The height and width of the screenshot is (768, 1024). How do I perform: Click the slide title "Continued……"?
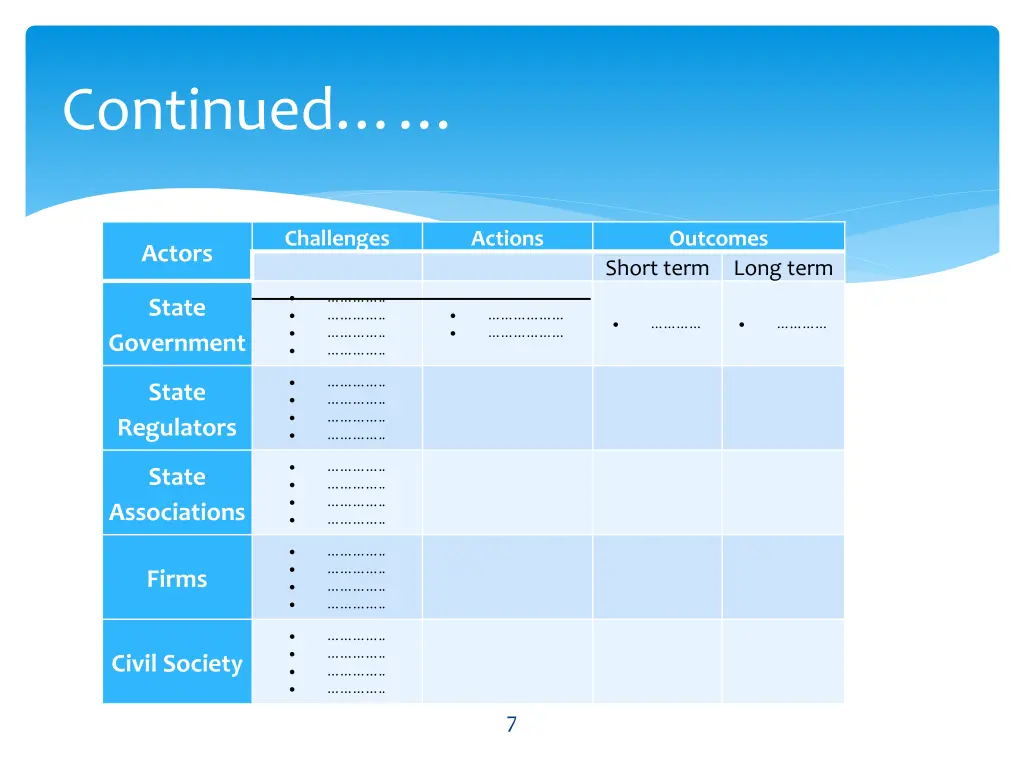pyautogui.click(x=255, y=109)
